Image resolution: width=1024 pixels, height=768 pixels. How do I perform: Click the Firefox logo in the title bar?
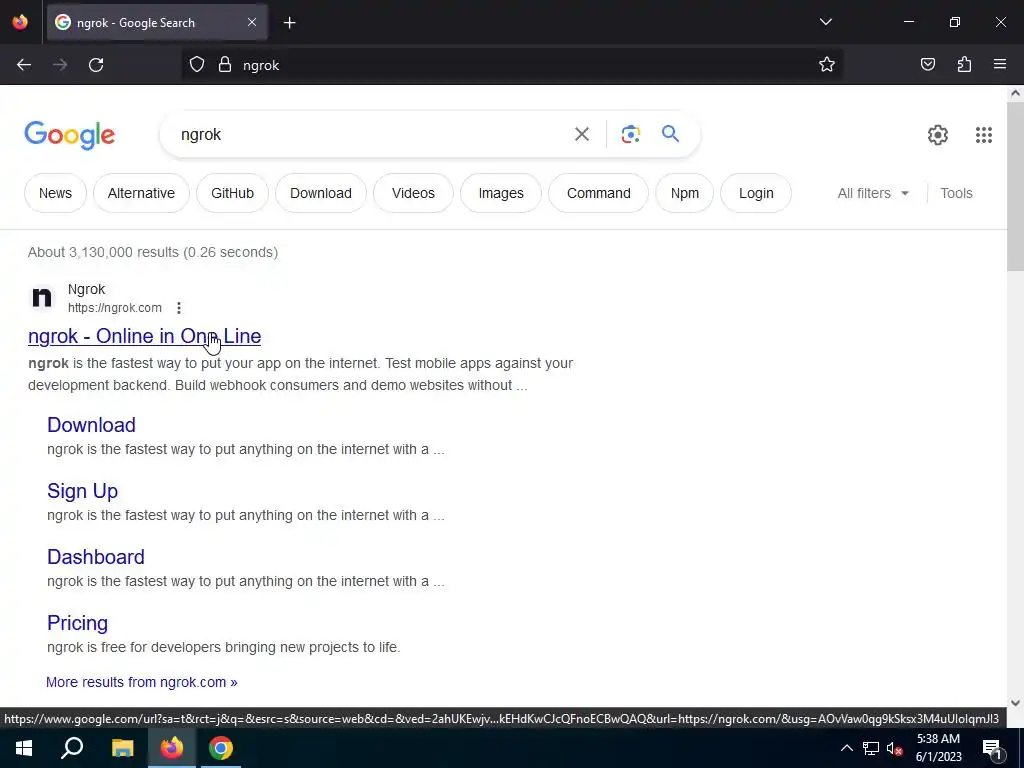pyautogui.click(x=20, y=22)
